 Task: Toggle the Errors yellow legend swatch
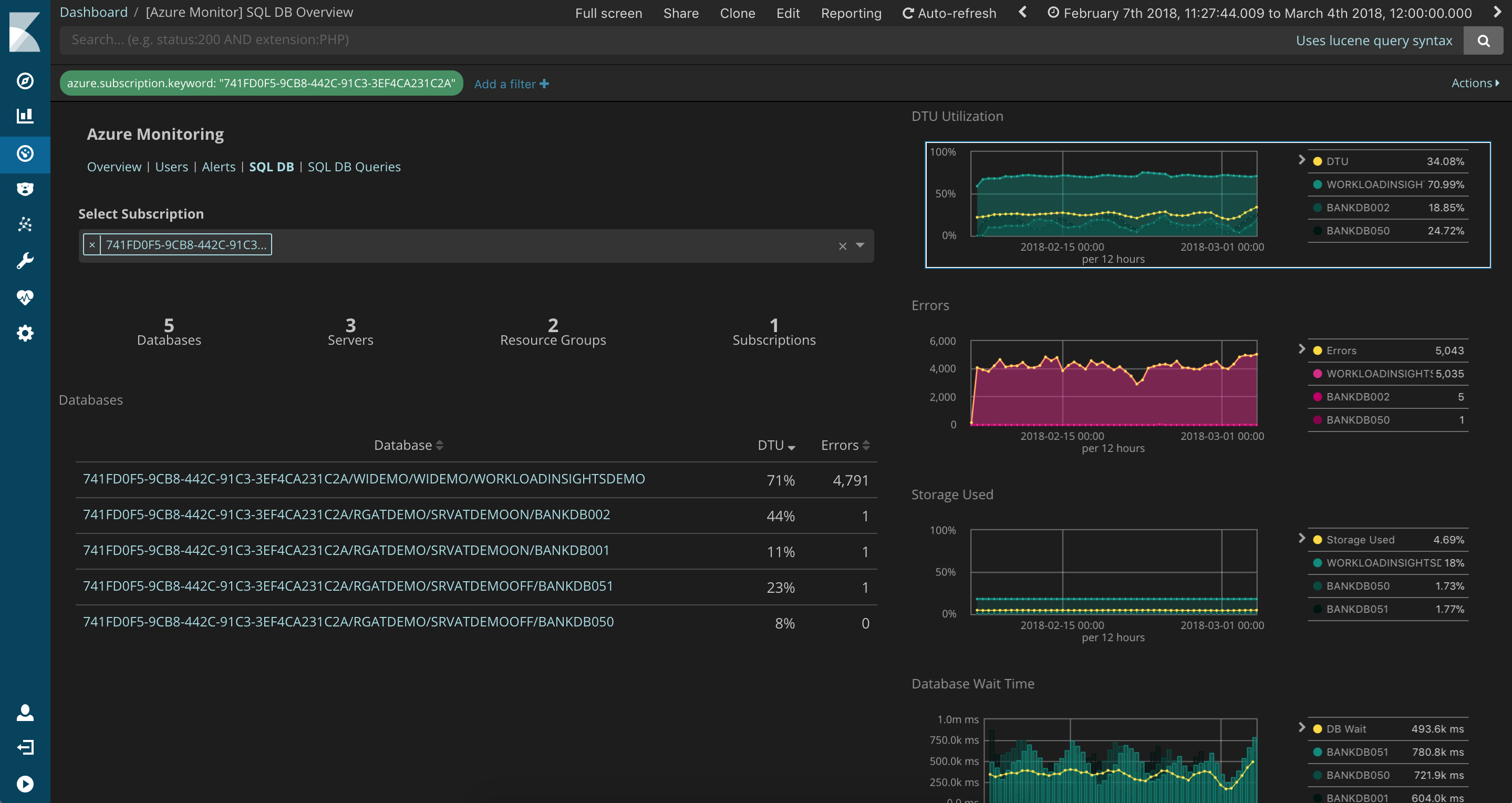pos(1317,351)
